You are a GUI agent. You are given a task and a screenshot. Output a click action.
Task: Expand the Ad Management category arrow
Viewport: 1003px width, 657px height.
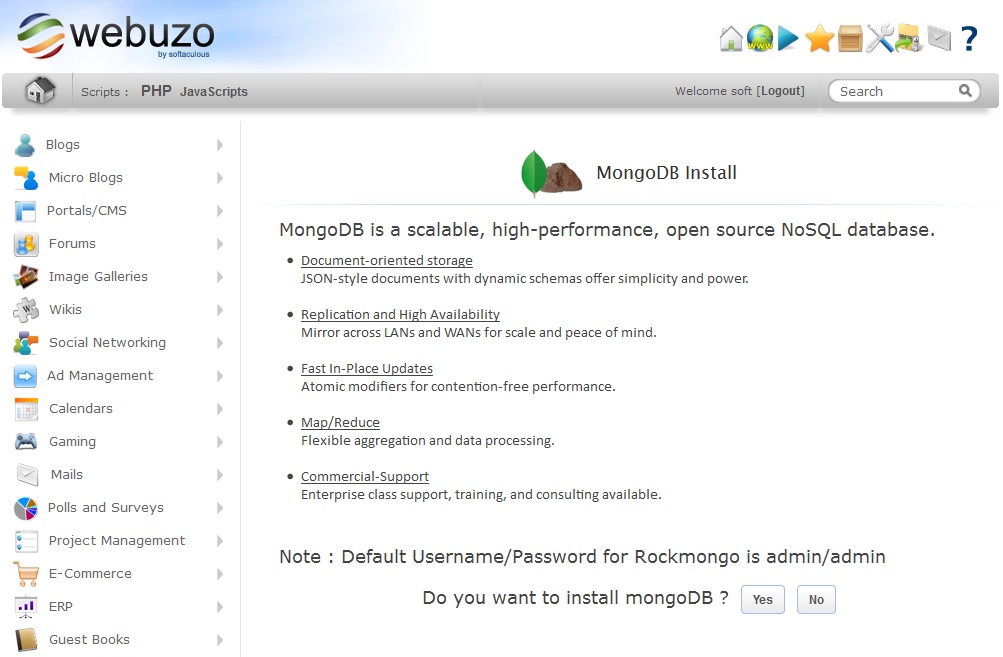coord(219,376)
